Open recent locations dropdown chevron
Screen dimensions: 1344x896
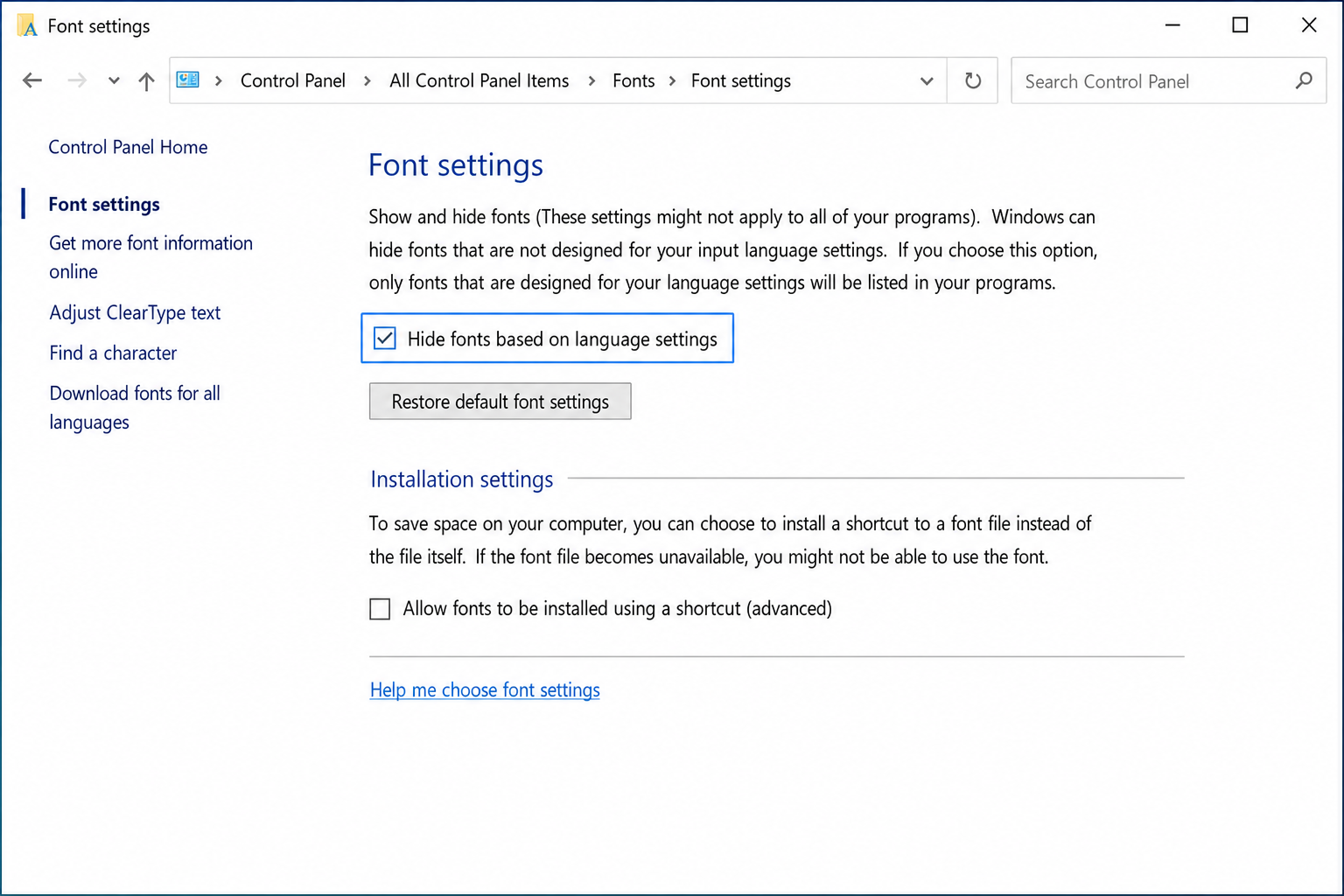point(114,80)
